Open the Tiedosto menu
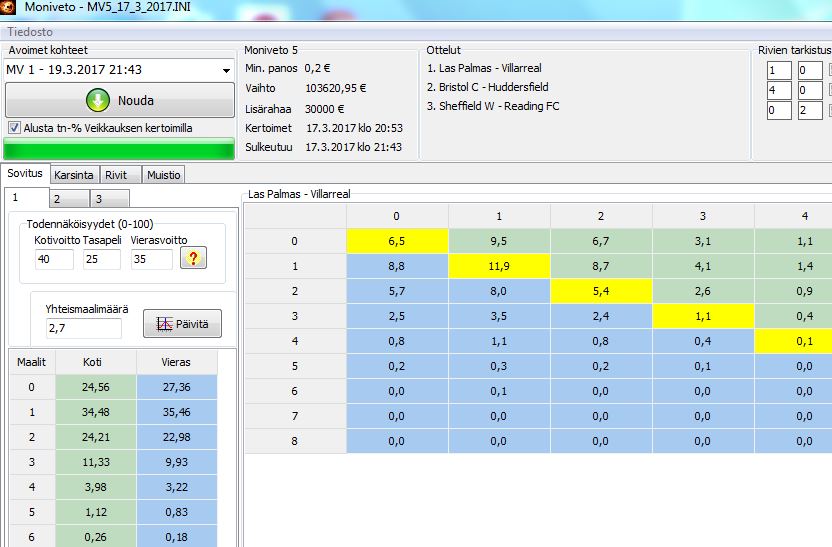832x547 pixels. [x=30, y=32]
